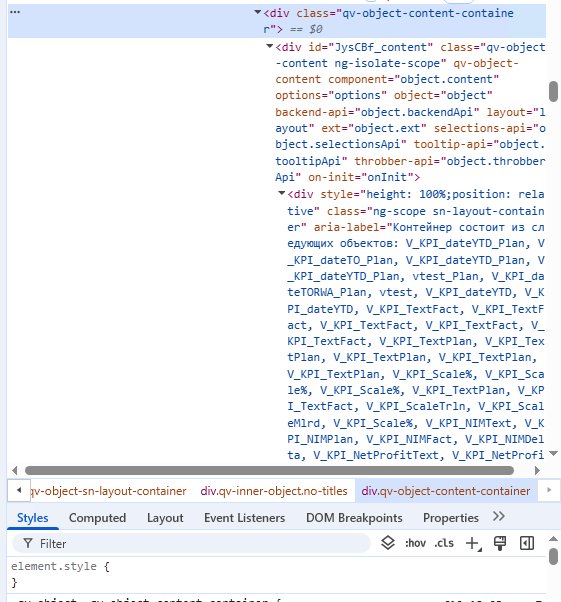Click the Styles pane scroll up arrow

pyautogui.click(x=553, y=539)
